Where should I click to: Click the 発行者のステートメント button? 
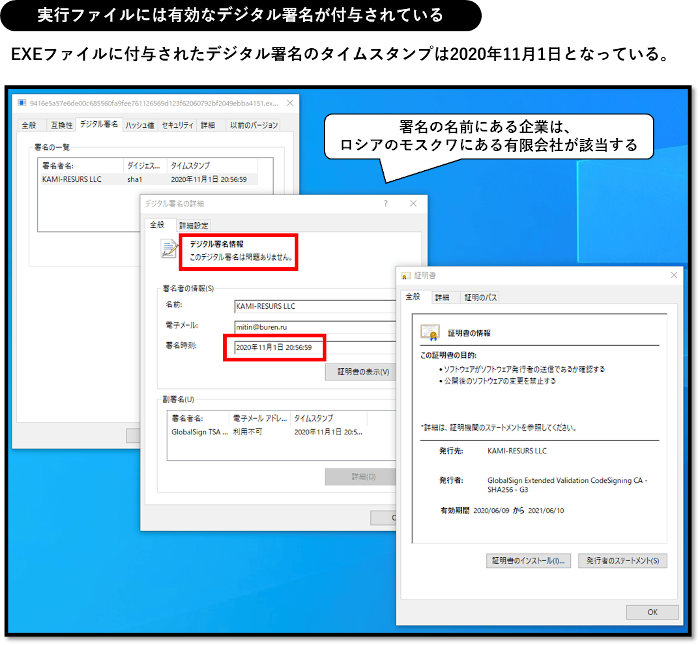pos(621,560)
